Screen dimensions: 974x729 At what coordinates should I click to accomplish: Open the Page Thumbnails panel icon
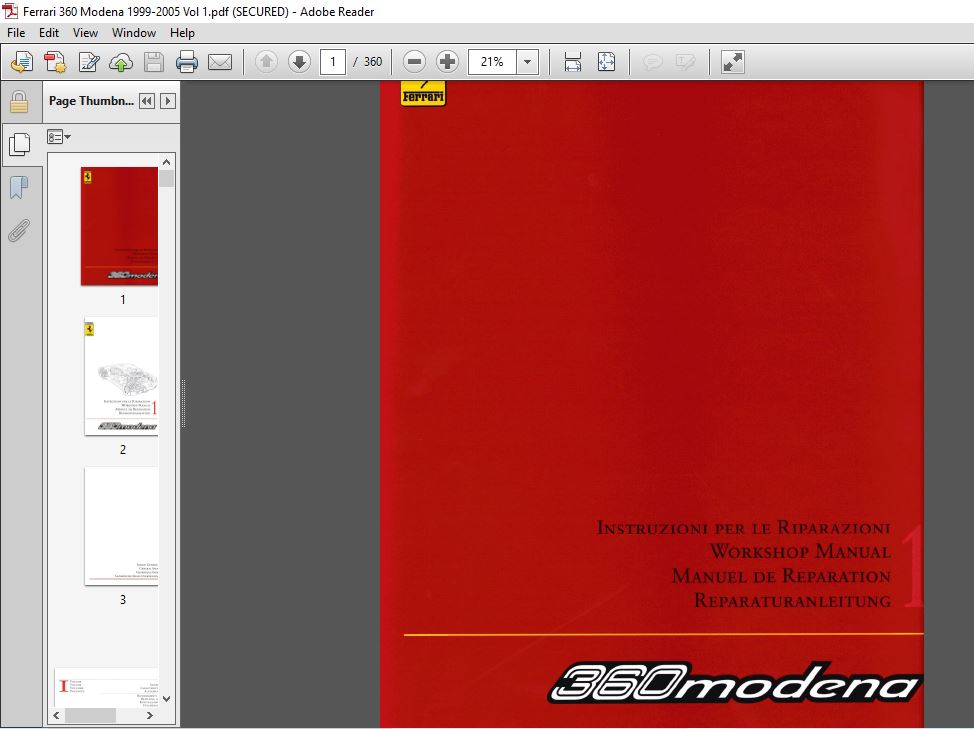20,145
